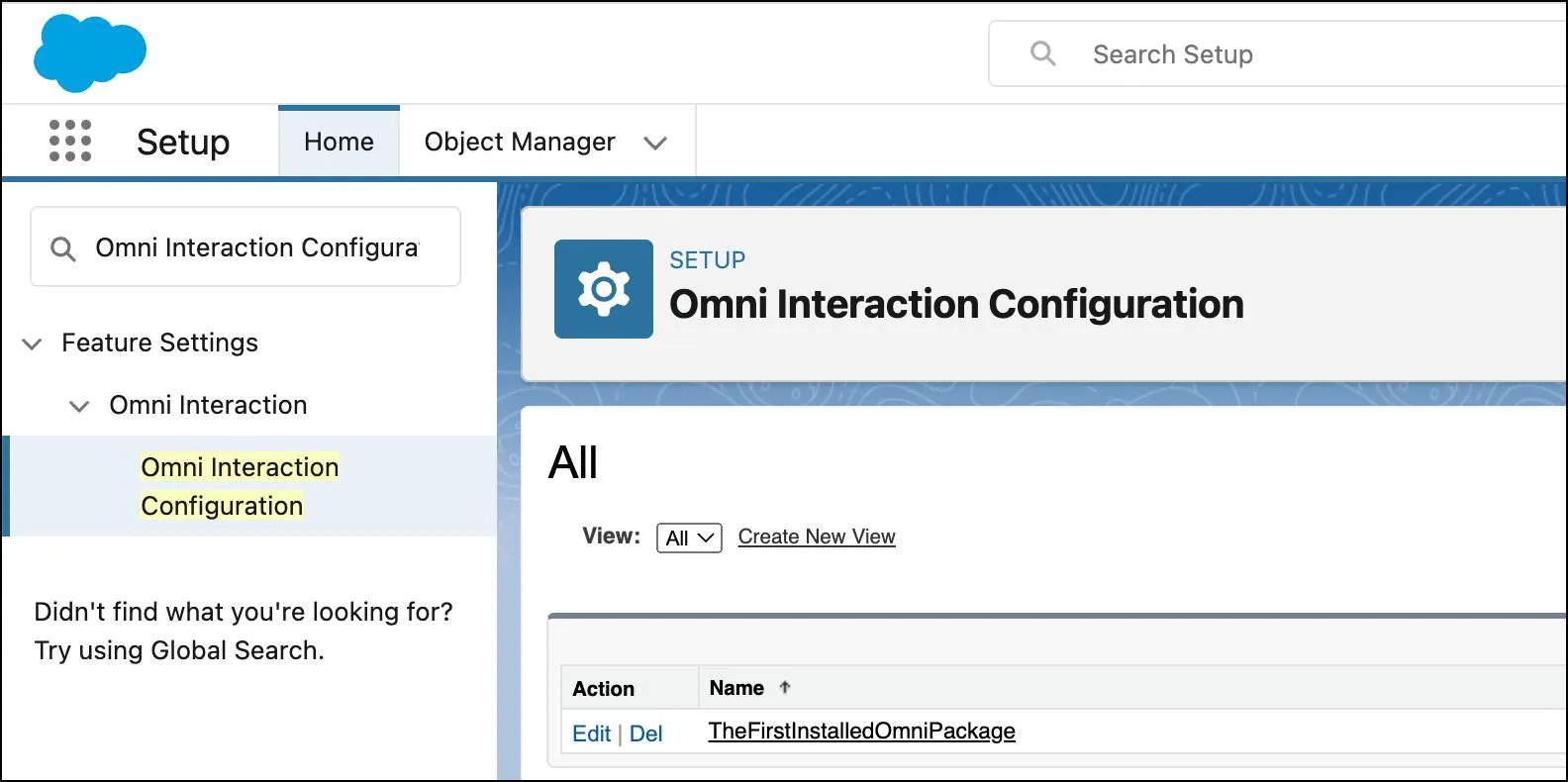
Task: Click the Omni Interaction Configuration page heading
Action: pyautogui.click(x=956, y=304)
